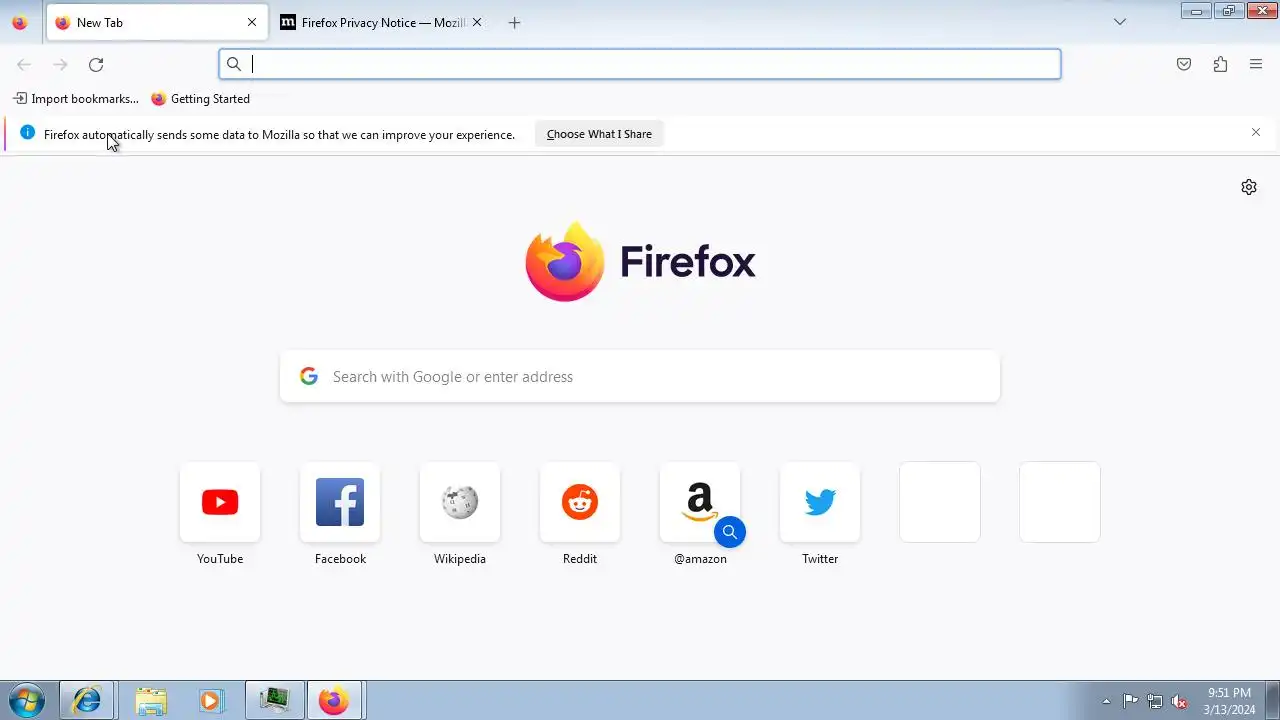1280x720 pixels.
Task: Click the Firefox View icon
Action: [19, 22]
